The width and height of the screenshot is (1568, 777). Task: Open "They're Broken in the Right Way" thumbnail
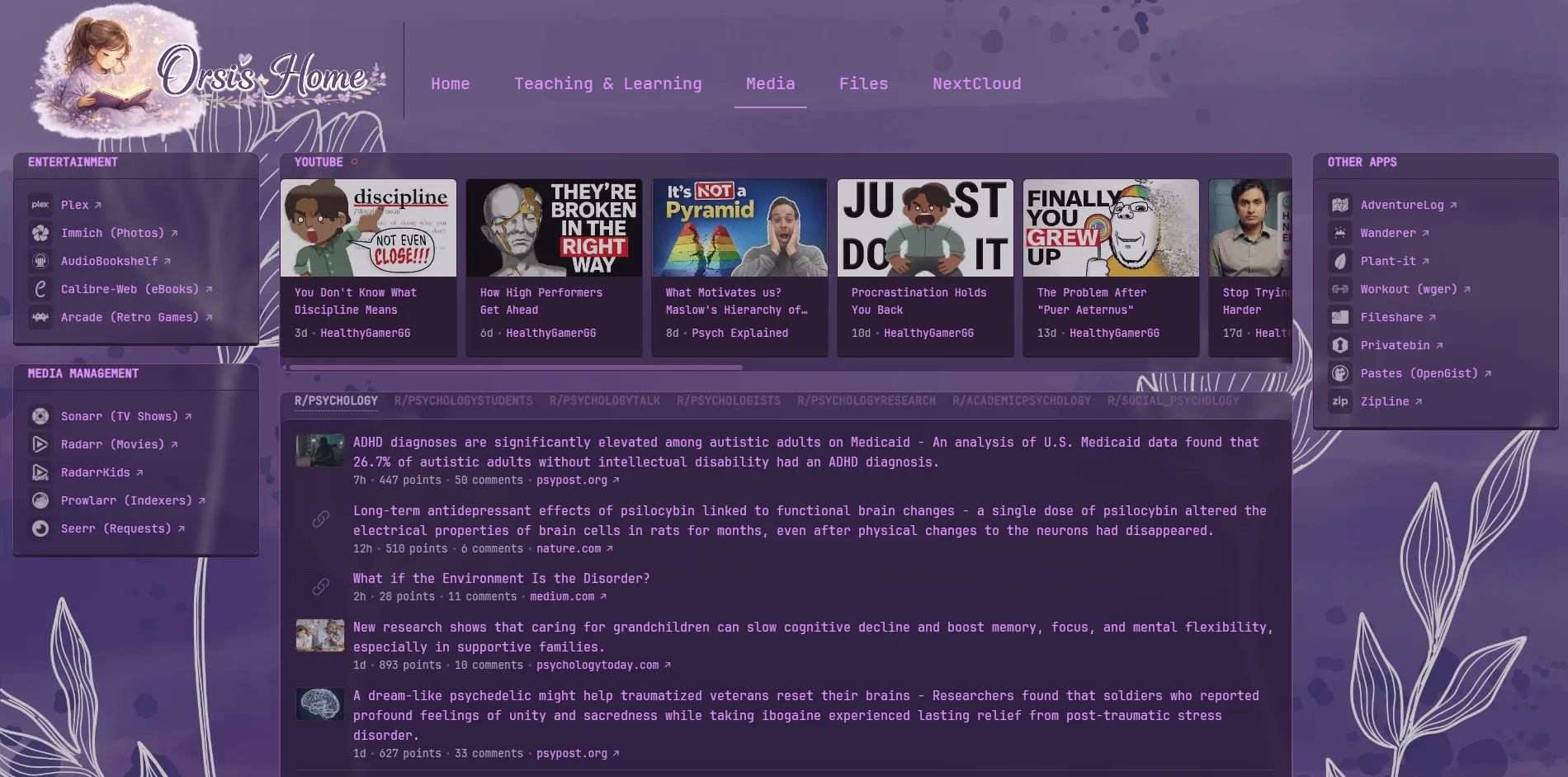pos(554,228)
